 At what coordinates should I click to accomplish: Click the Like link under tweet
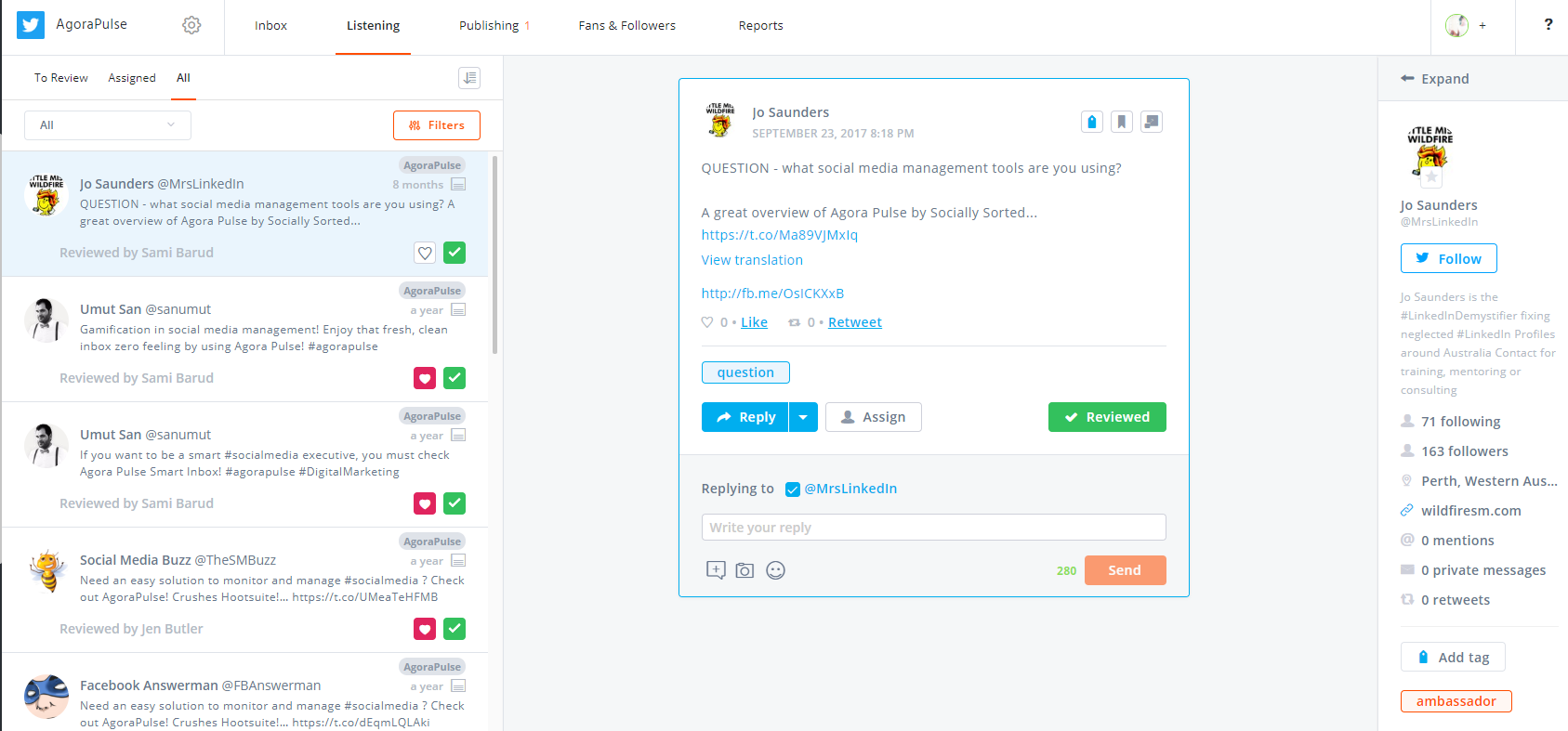(x=754, y=322)
